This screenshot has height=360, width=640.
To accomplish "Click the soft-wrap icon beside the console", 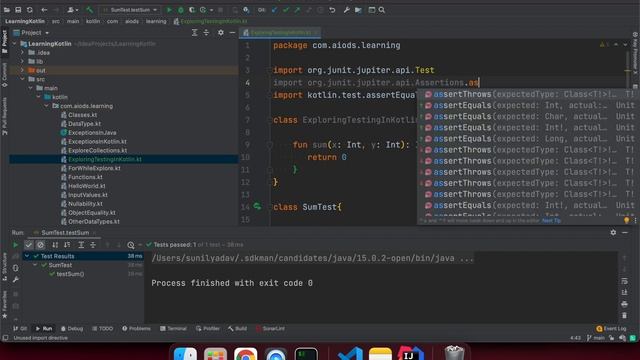I will pyautogui.click(x=624, y=281).
